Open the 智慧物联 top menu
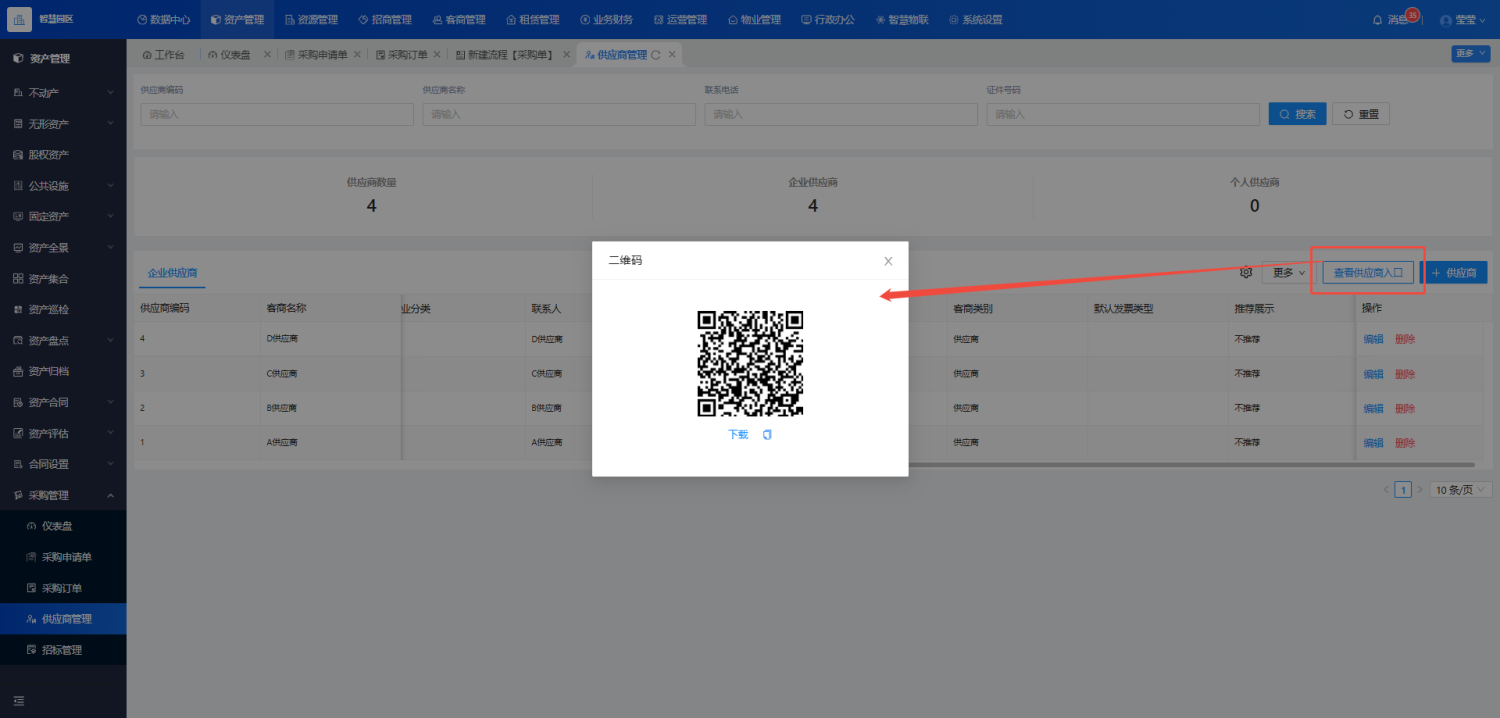The width and height of the screenshot is (1500, 718). tap(902, 19)
